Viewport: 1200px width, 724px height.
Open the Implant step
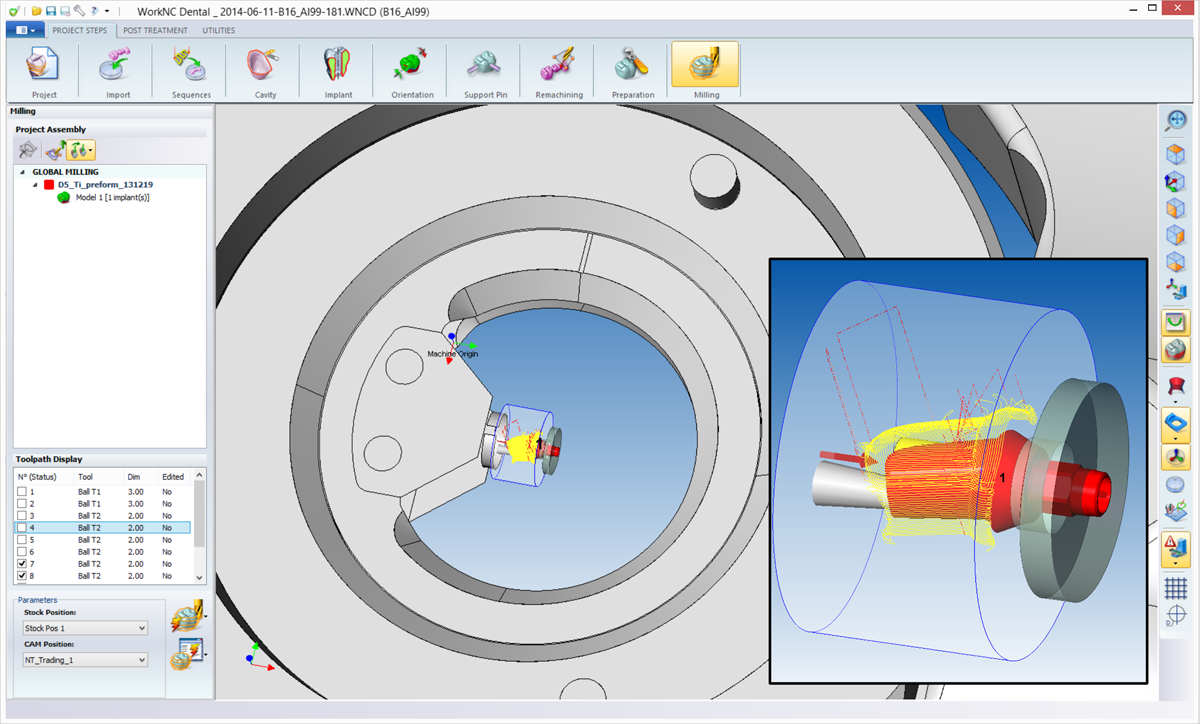(x=339, y=72)
